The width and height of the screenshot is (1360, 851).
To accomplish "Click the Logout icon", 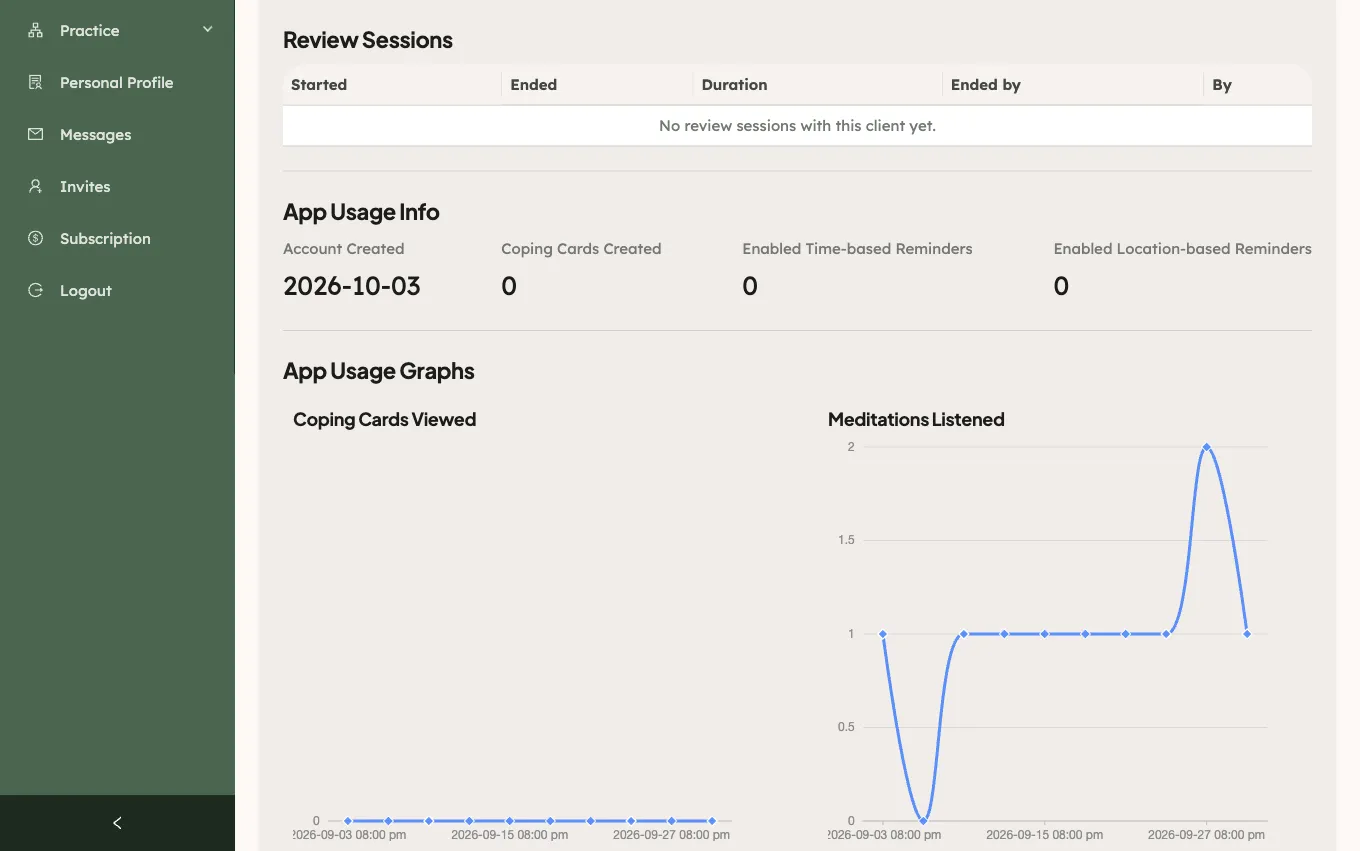I will click(x=36, y=290).
